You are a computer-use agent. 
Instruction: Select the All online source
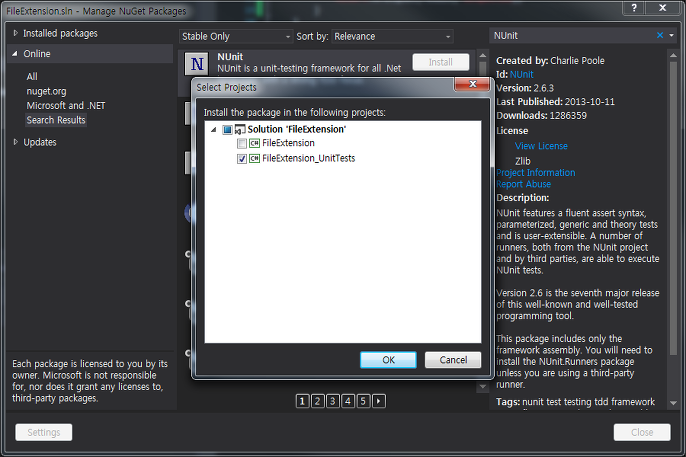pyautogui.click(x=32, y=77)
